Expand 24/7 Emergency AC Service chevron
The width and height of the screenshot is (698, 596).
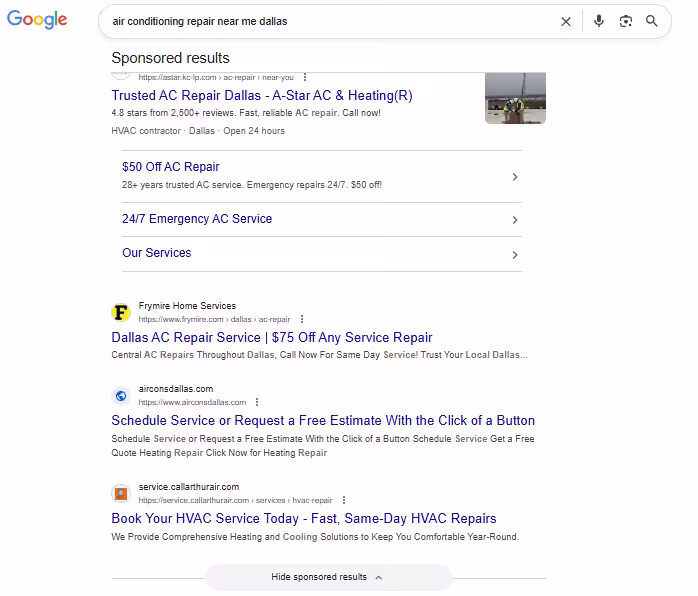[515, 220]
